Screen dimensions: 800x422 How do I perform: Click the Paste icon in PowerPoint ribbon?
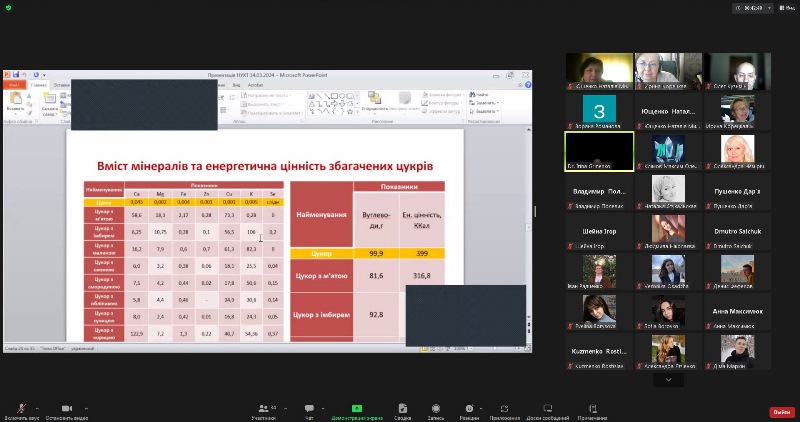(x=15, y=98)
